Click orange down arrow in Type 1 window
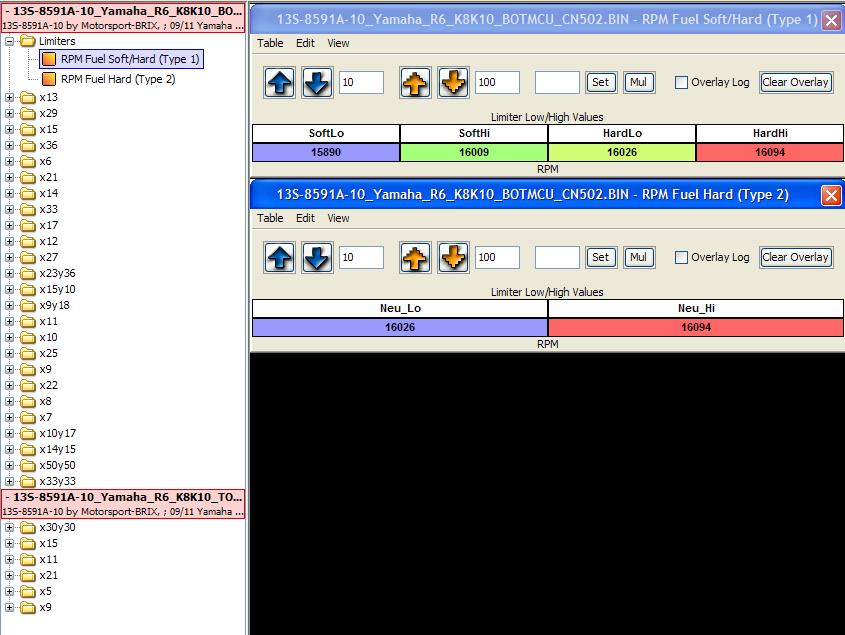 [453, 83]
